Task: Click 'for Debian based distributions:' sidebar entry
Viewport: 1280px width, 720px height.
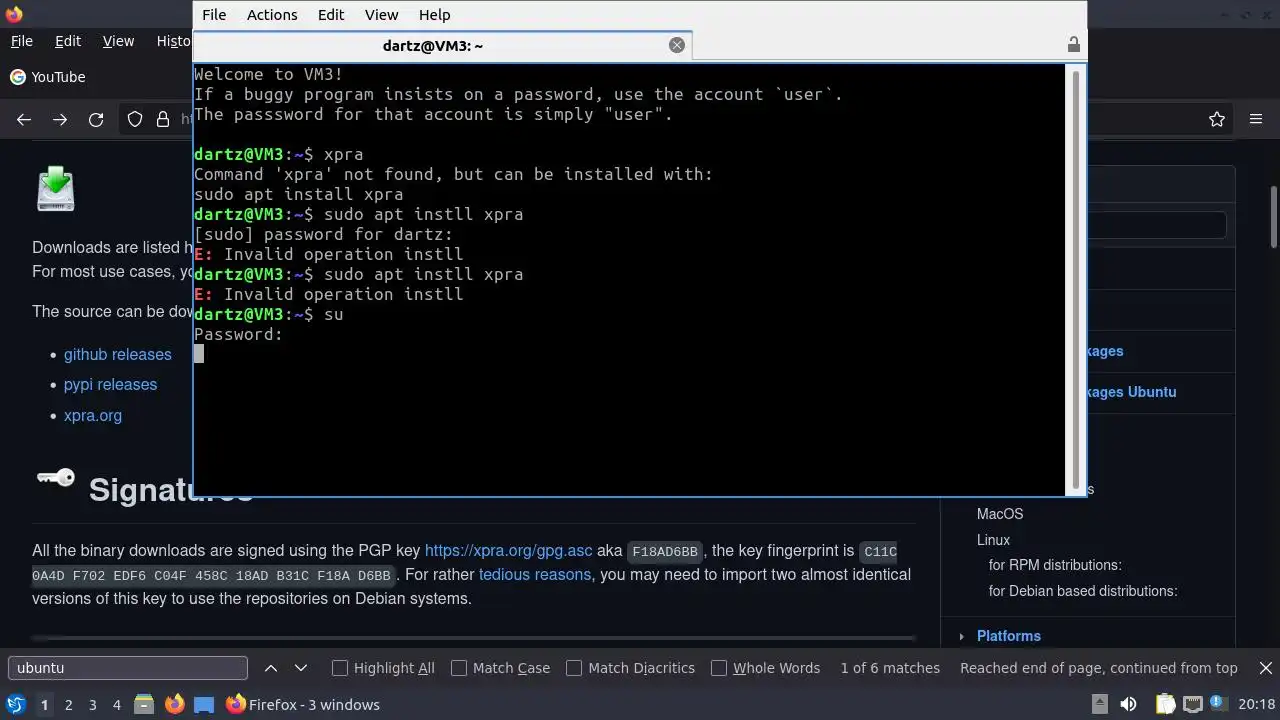Action: 1083,591
